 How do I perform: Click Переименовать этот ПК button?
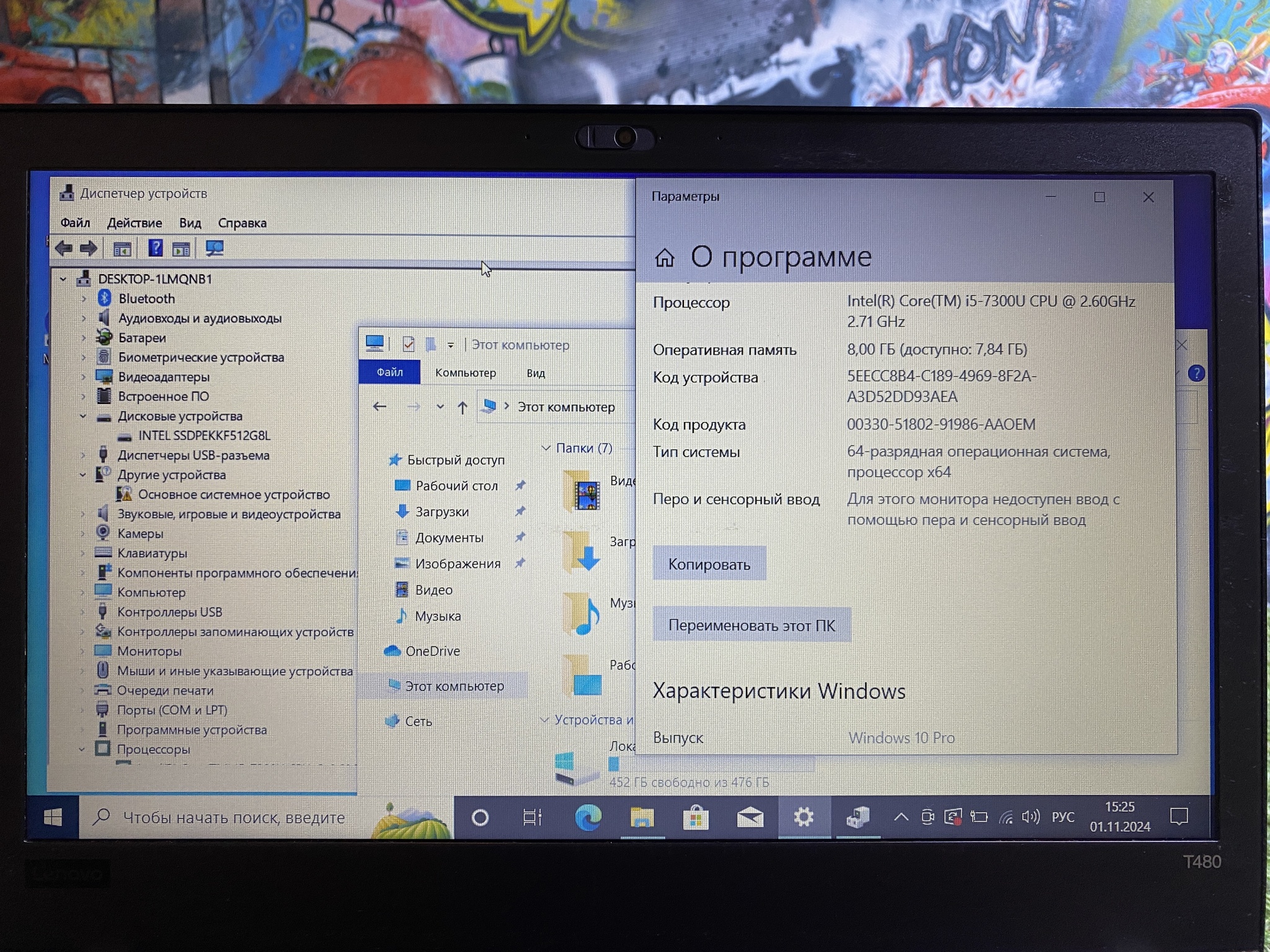point(751,625)
